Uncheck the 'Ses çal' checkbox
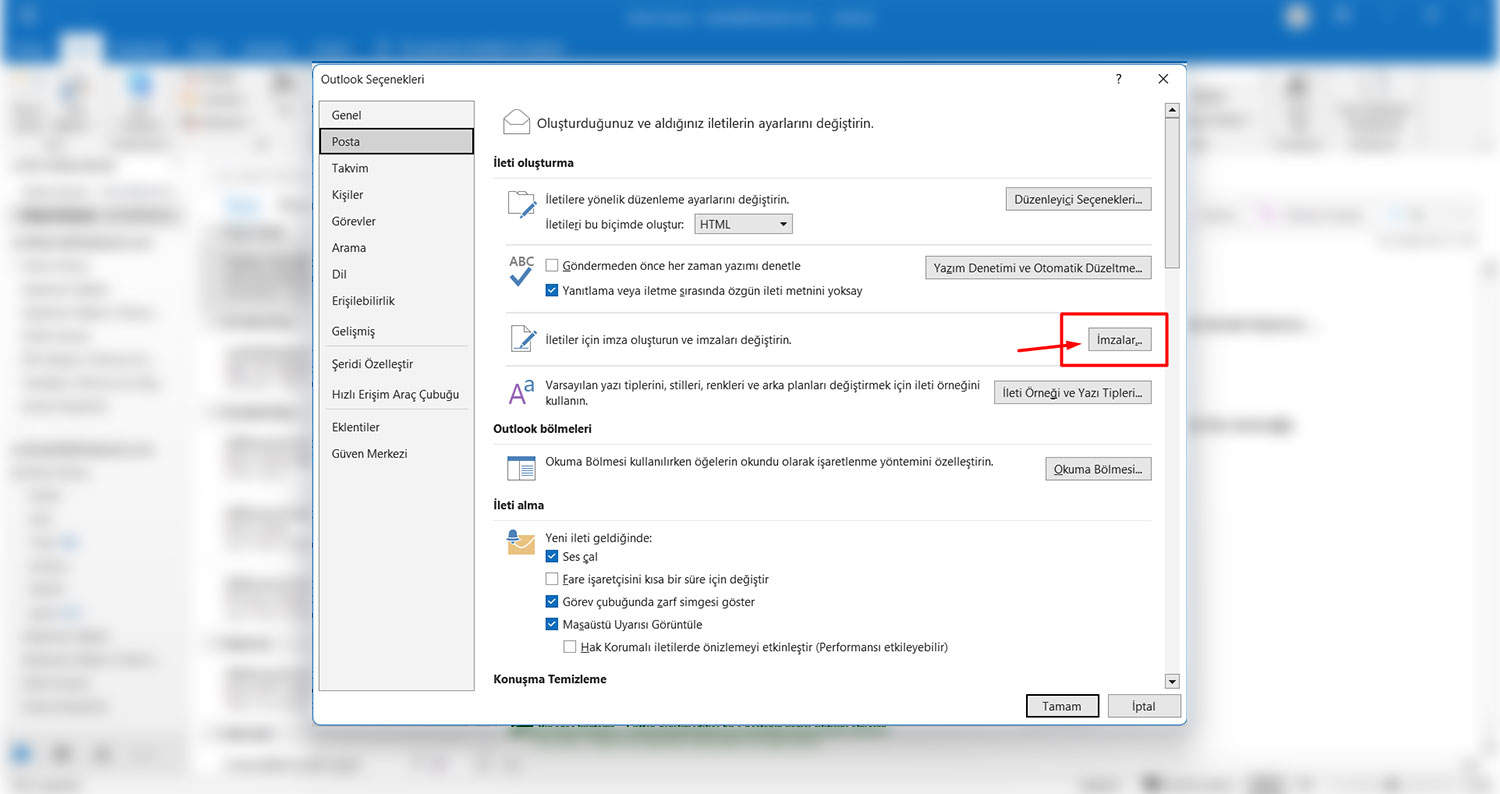 click(x=552, y=557)
